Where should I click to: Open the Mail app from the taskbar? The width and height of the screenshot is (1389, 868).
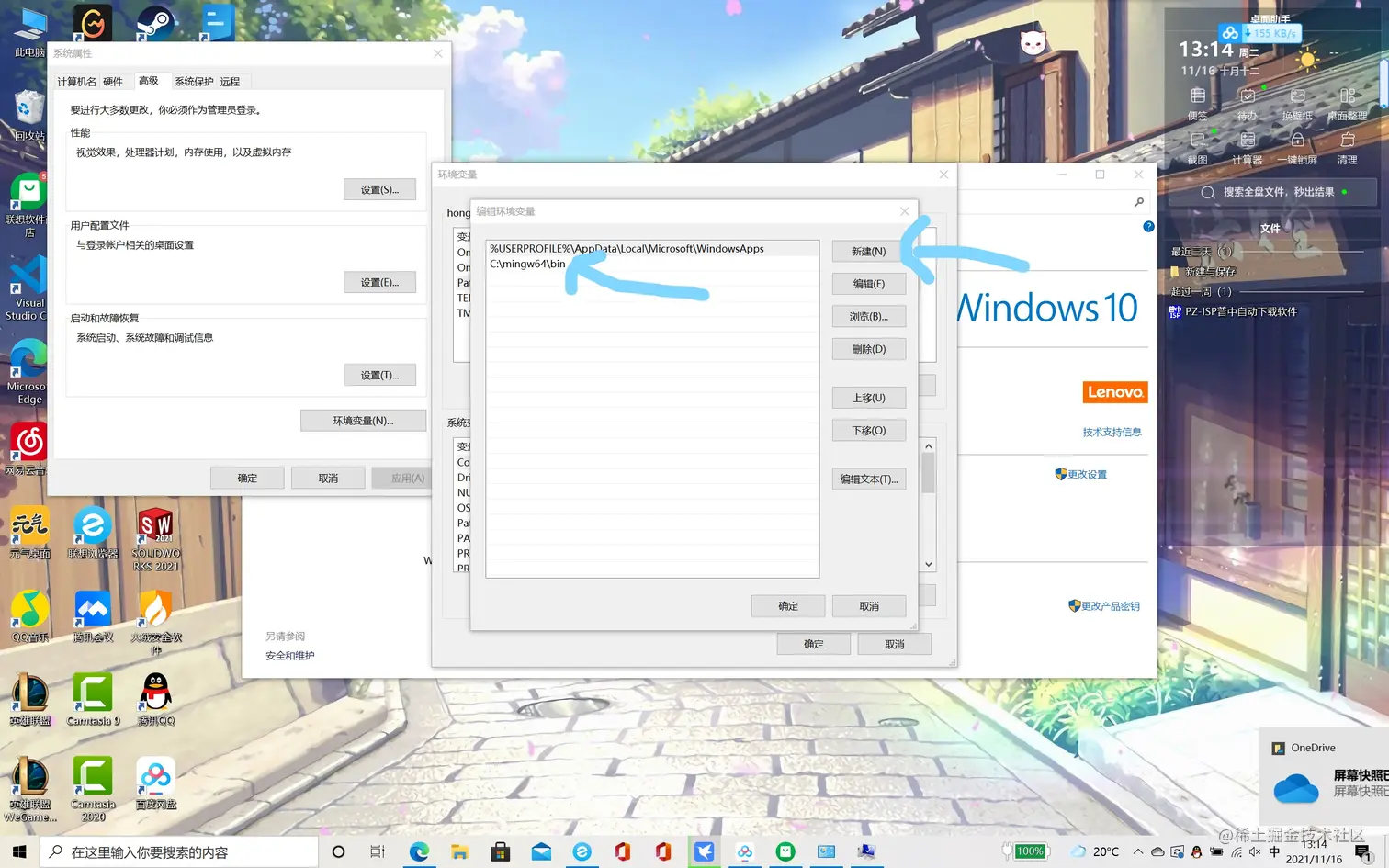point(541,851)
